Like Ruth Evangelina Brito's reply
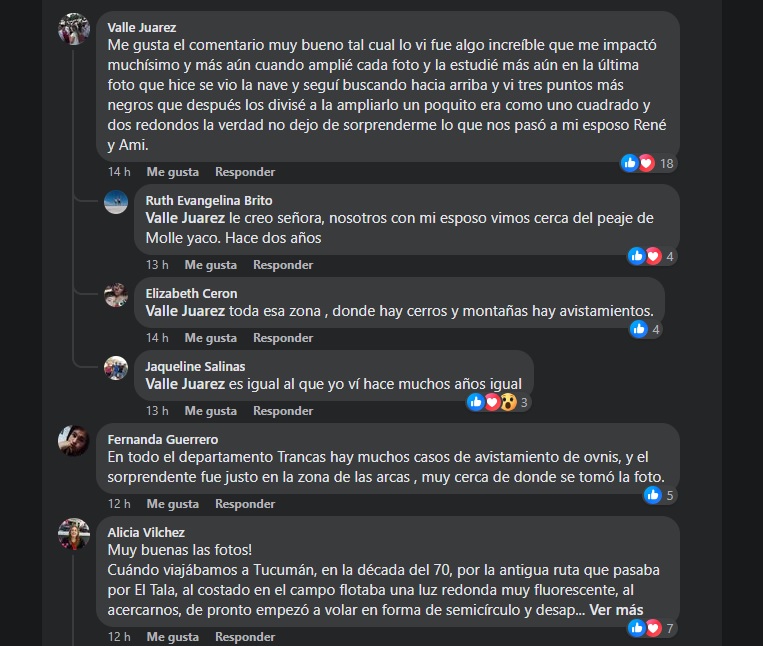763x646 pixels. coord(211,265)
